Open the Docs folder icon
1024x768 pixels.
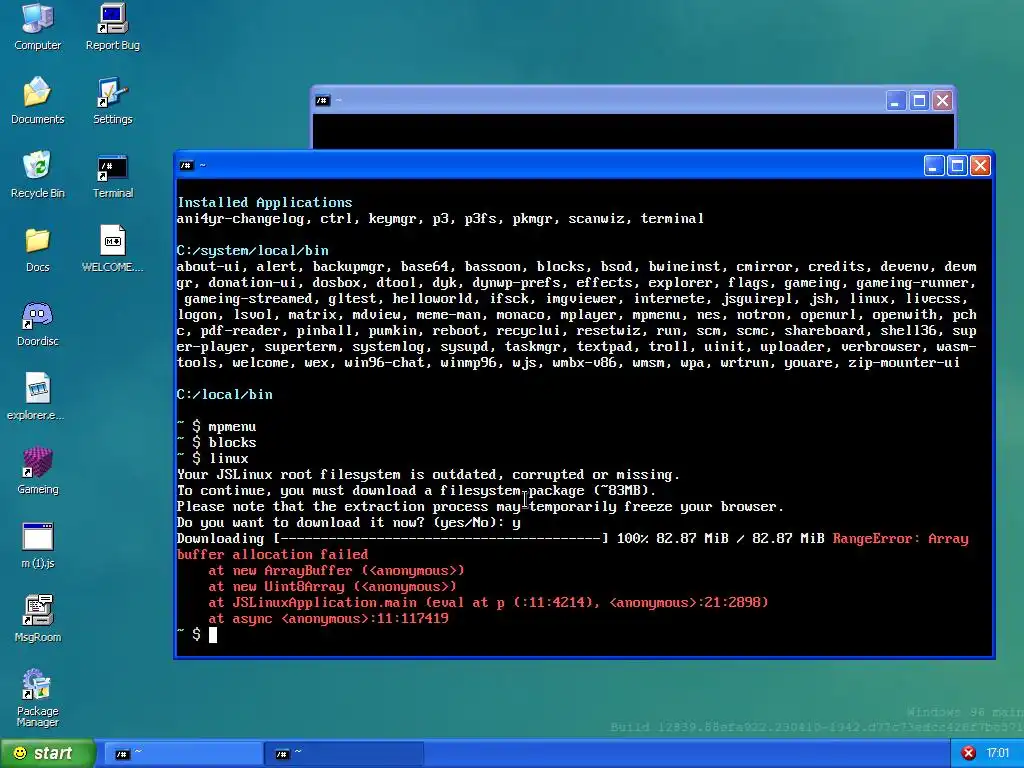(37, 248)
